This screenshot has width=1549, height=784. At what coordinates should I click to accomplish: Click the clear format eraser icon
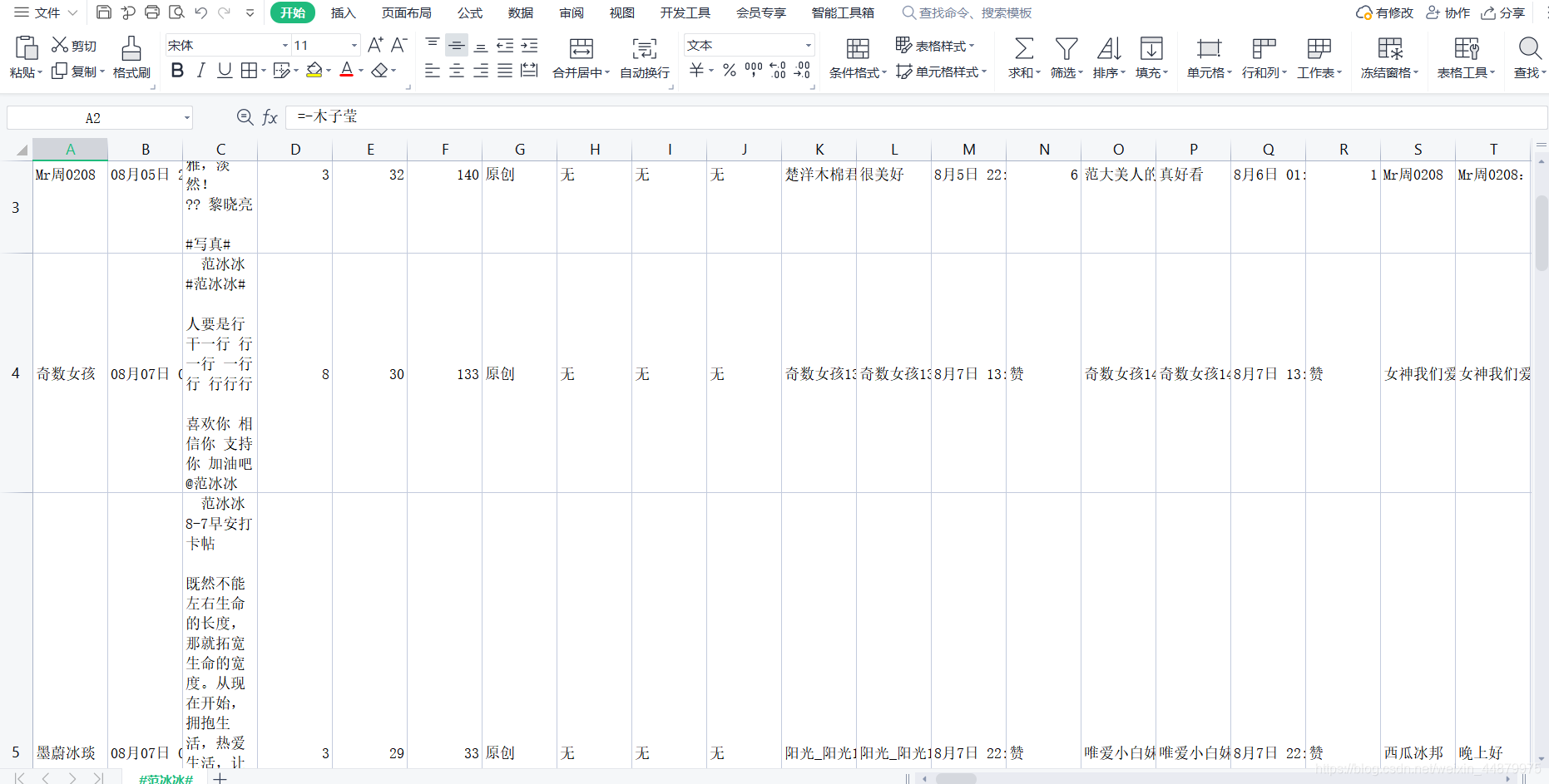pyautogui.click(x=379, y=71)
